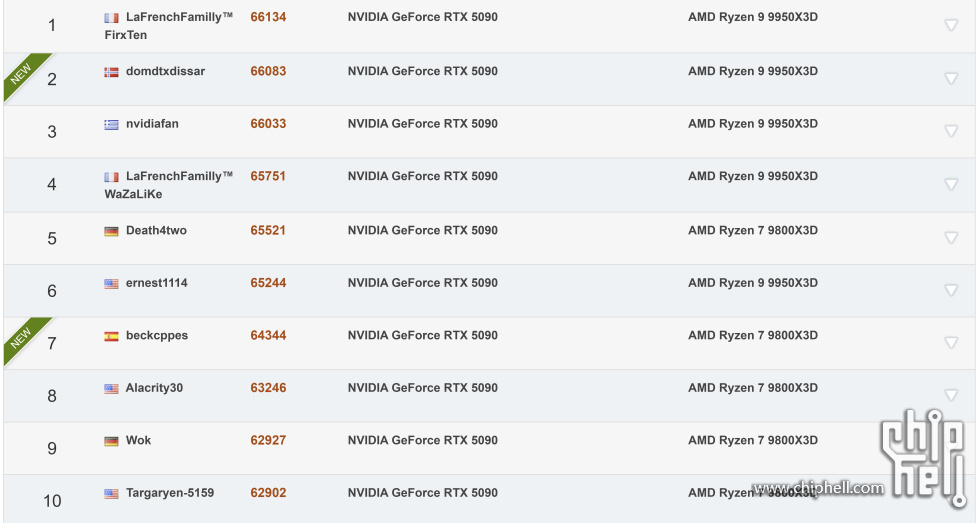Open the score 65244 result
This screenshot has height=523, width=980.
tap(268, 283)
